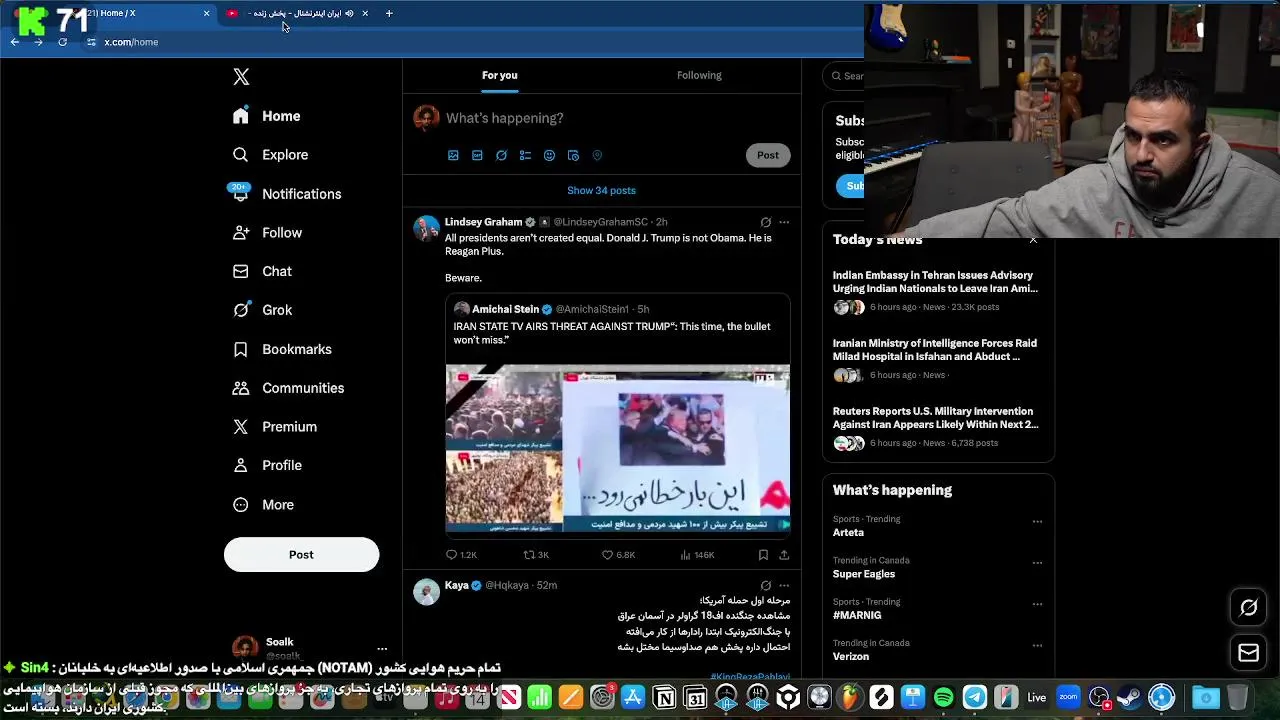This screenshot has height=720, width=1280.
Task: Click the large white Post button
Action: point(301,555)
